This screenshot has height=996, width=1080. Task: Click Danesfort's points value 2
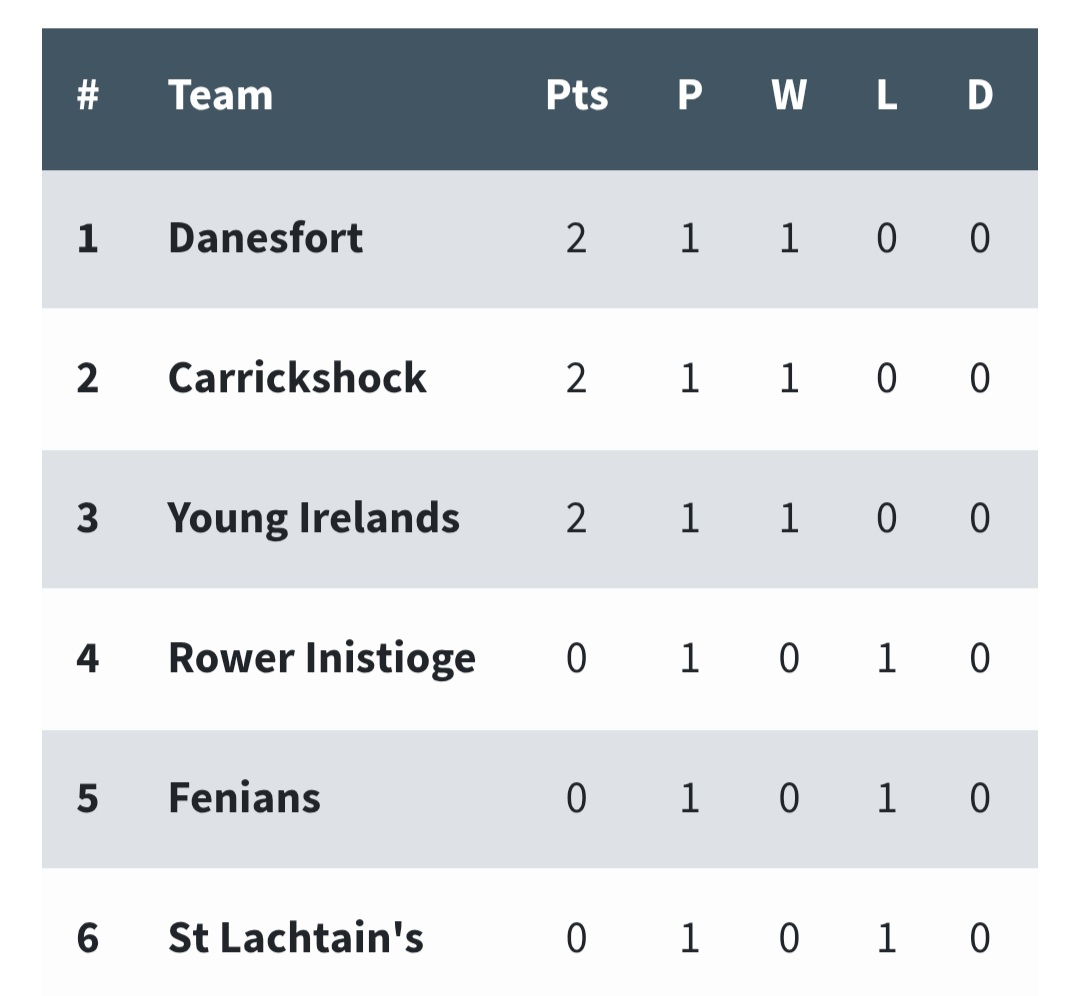[576, 239]
